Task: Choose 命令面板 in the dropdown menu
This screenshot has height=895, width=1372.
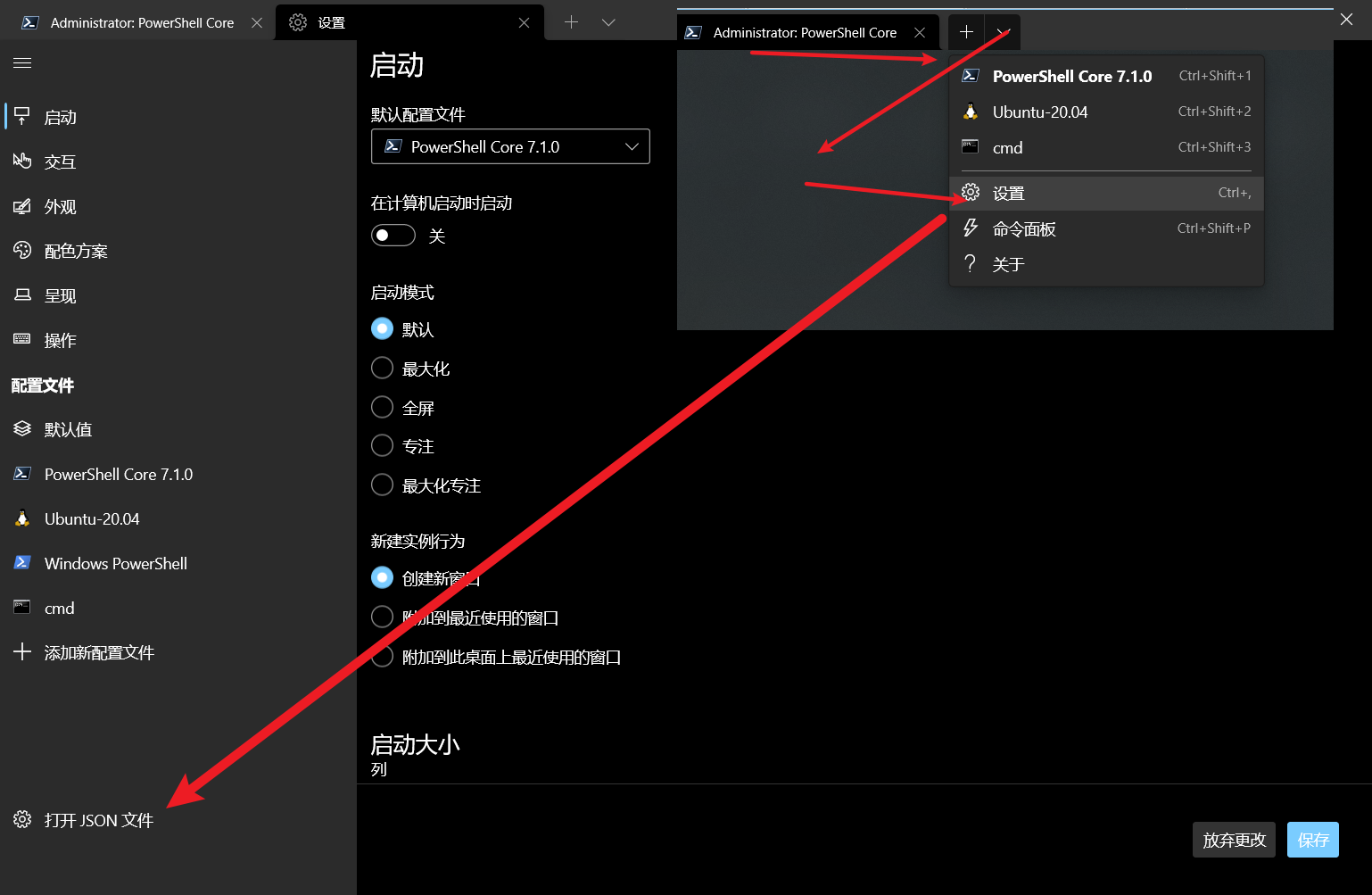Action: click(x=1106, y=228)
